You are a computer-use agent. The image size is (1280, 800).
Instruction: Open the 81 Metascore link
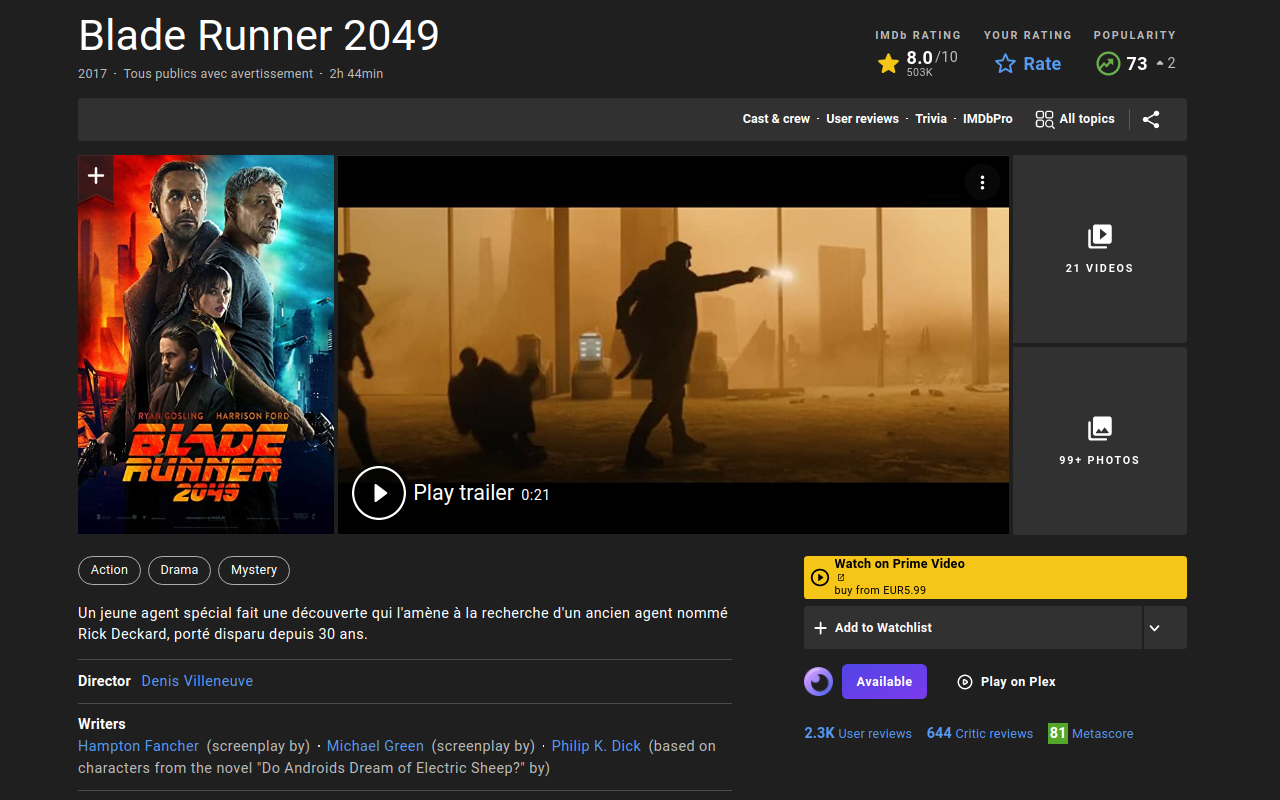1090,733
